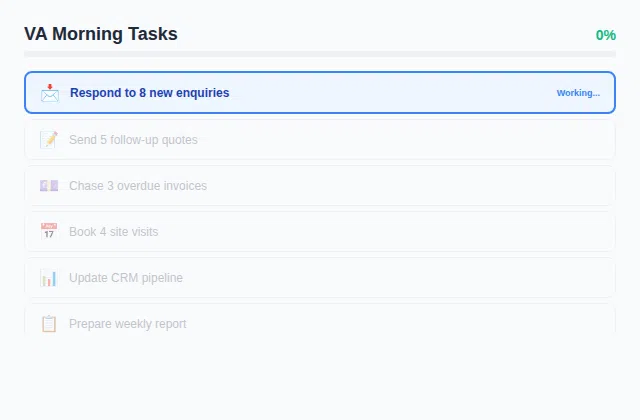Viewport: 640px width, 420px height.
Task: Select the bar chart icon for CRM pipeline
Action: point(49,278)
